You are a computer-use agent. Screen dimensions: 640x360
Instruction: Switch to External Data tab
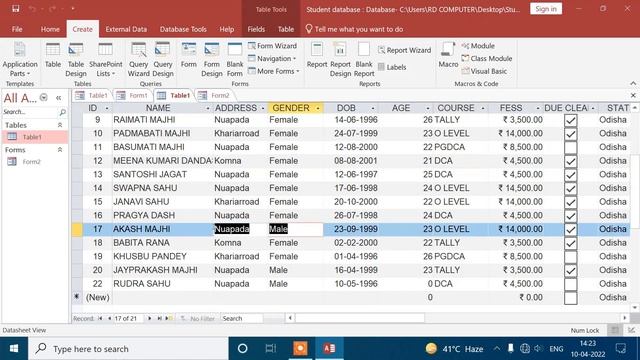click(x=126, y=29)
